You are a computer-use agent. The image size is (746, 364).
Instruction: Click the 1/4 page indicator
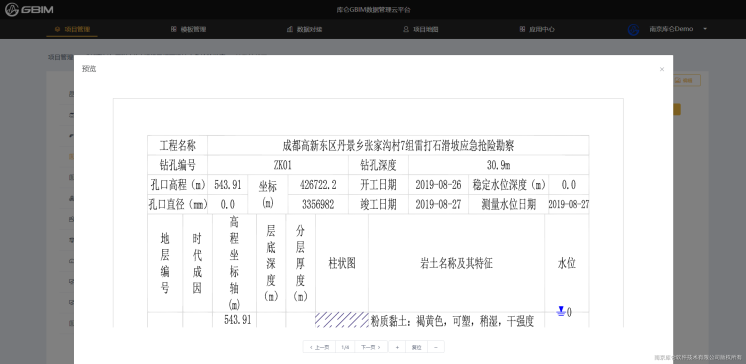click(345, 347)
